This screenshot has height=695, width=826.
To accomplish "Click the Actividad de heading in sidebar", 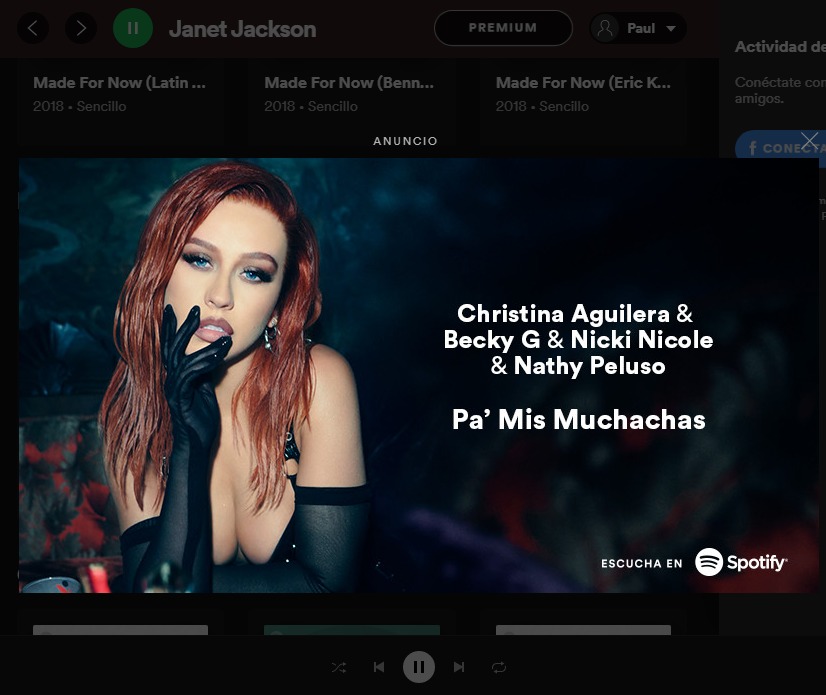I will (x=780, y=47).
